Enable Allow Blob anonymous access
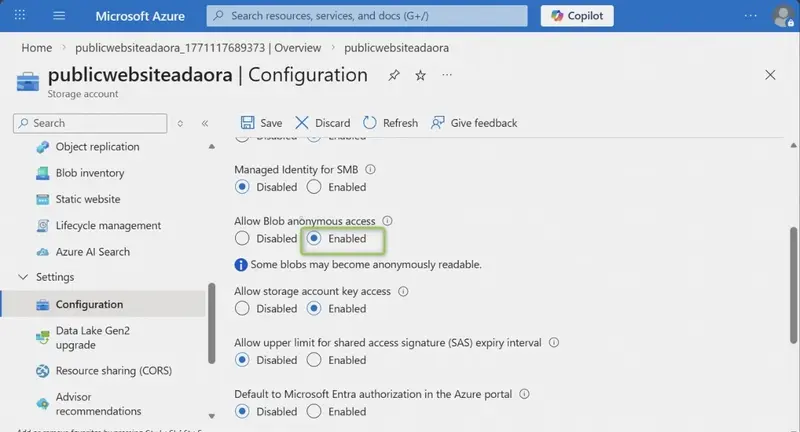The height and width of the screenshot is (432, 800). click(x=314, y=239)
